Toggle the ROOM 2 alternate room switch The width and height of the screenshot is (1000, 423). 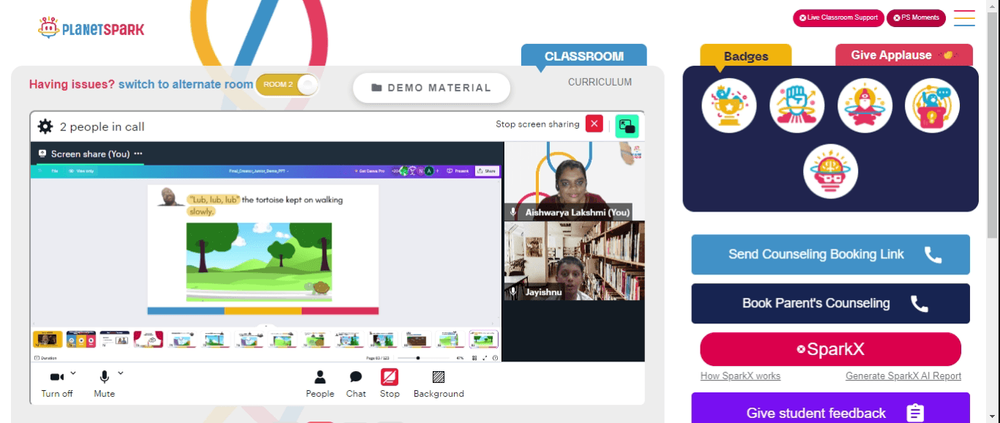click(x=286, y=85)
